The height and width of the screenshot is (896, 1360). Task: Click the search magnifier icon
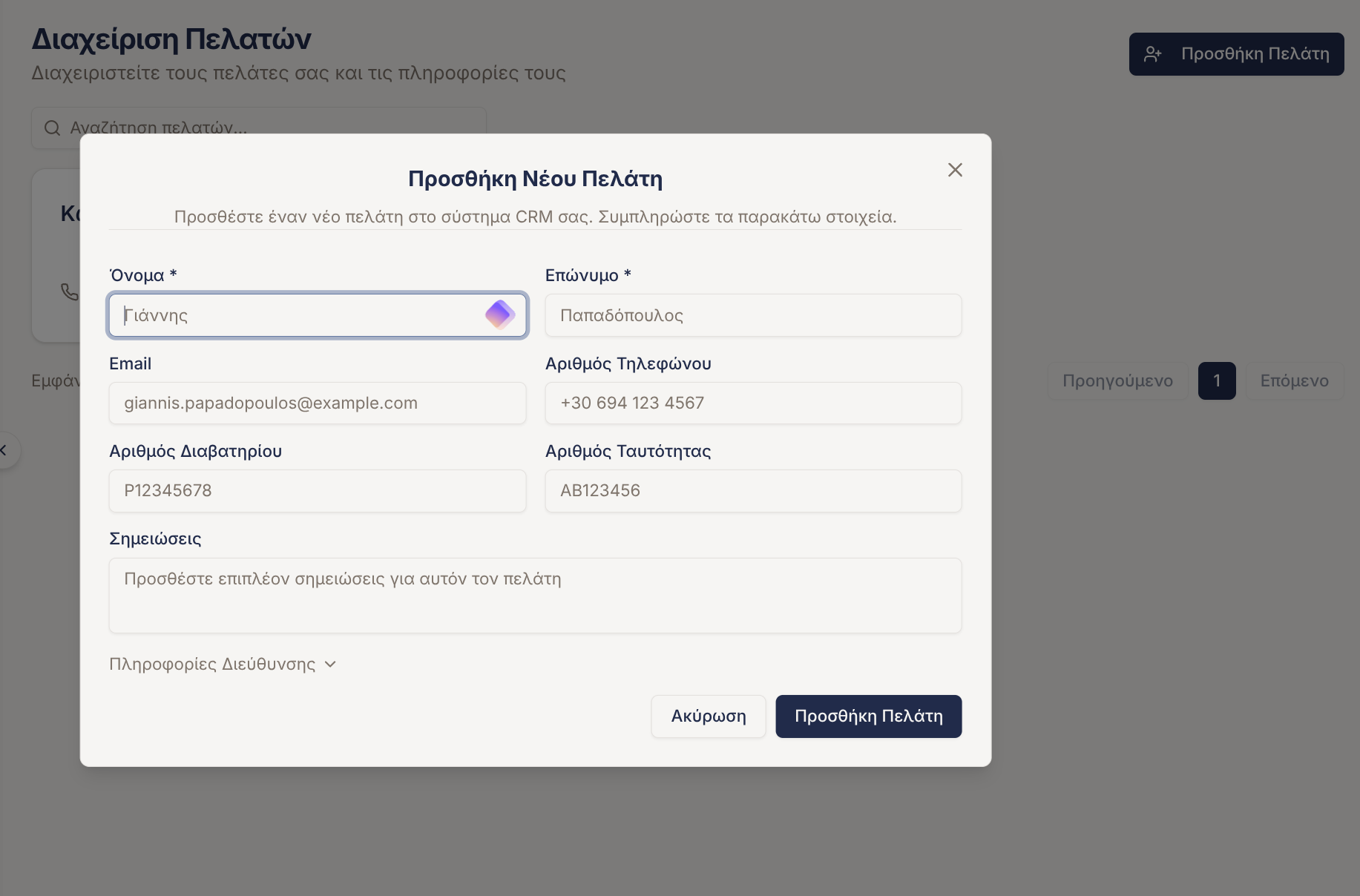[x=52, y=128]
